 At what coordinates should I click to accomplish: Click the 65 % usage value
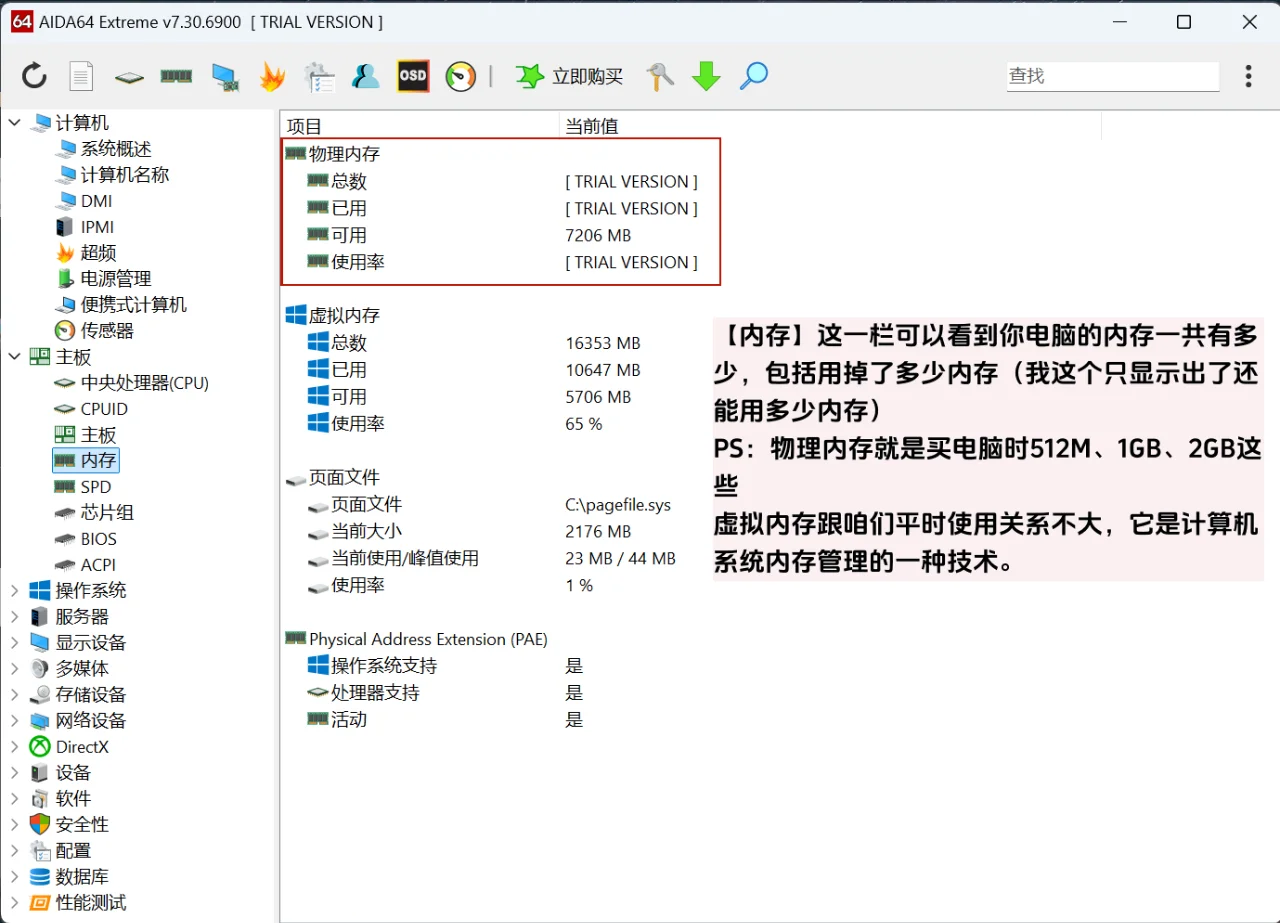[584, 424]
